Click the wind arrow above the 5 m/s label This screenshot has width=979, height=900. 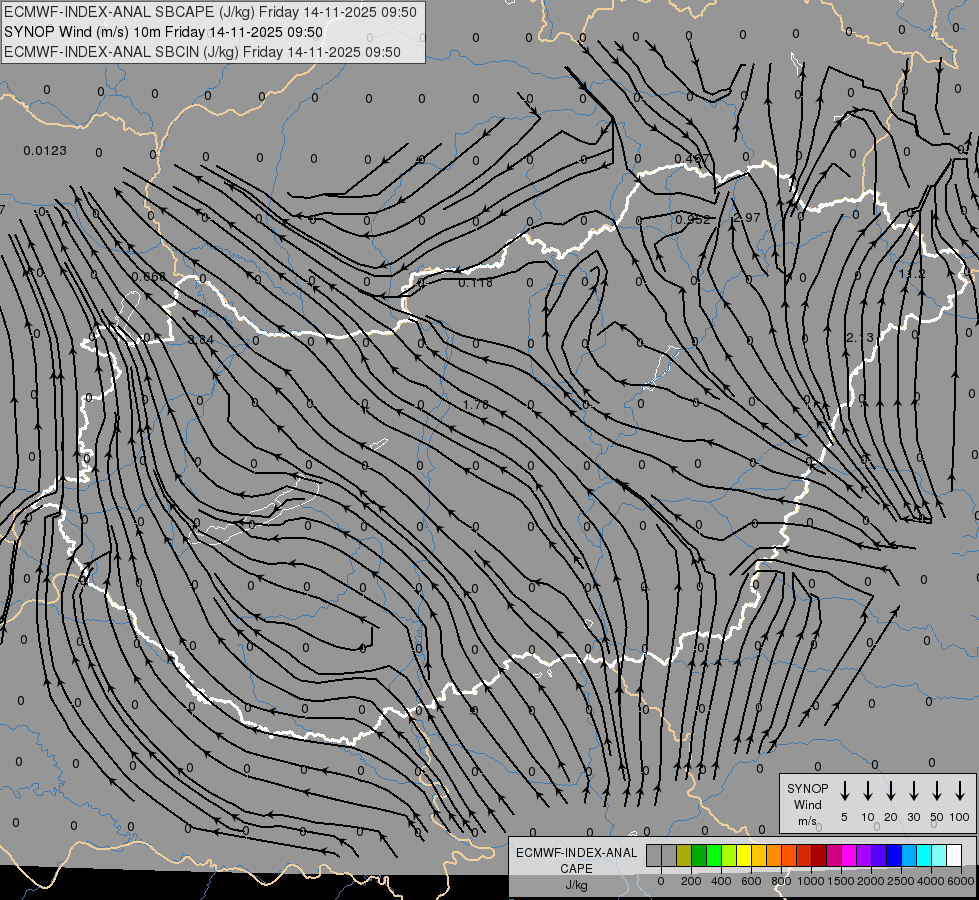tap(845, 791)
